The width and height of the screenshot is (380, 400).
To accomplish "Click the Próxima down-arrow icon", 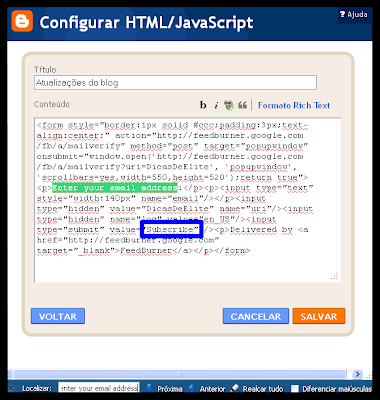I will coord(150,388).
